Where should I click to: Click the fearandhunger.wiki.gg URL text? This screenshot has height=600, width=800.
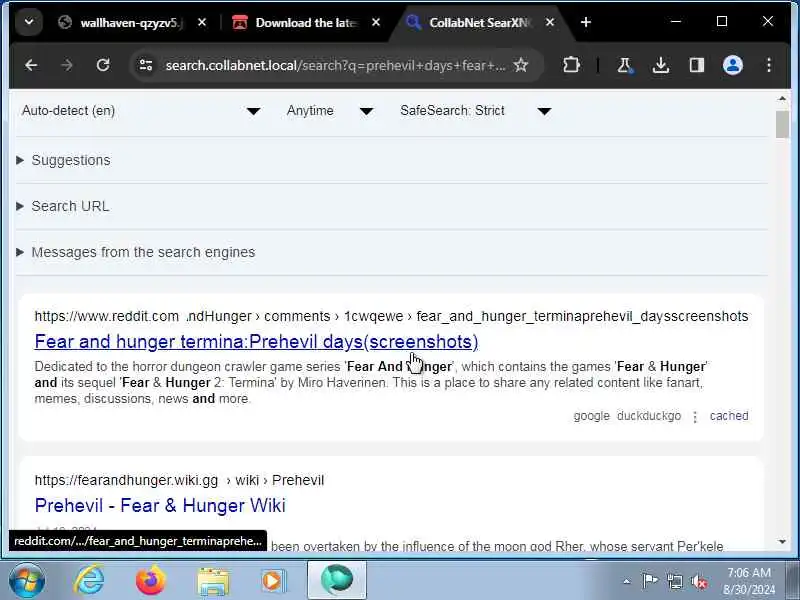[179, 480]
